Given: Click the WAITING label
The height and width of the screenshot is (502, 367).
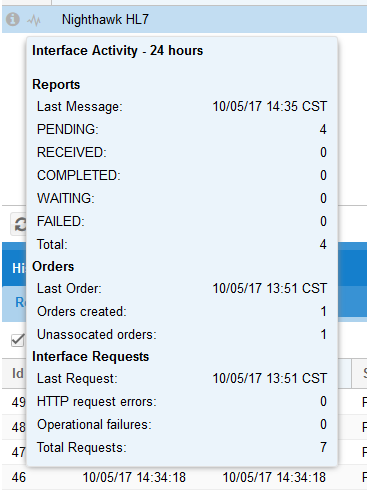Looking at the screenshot, I should pos(66,198).
